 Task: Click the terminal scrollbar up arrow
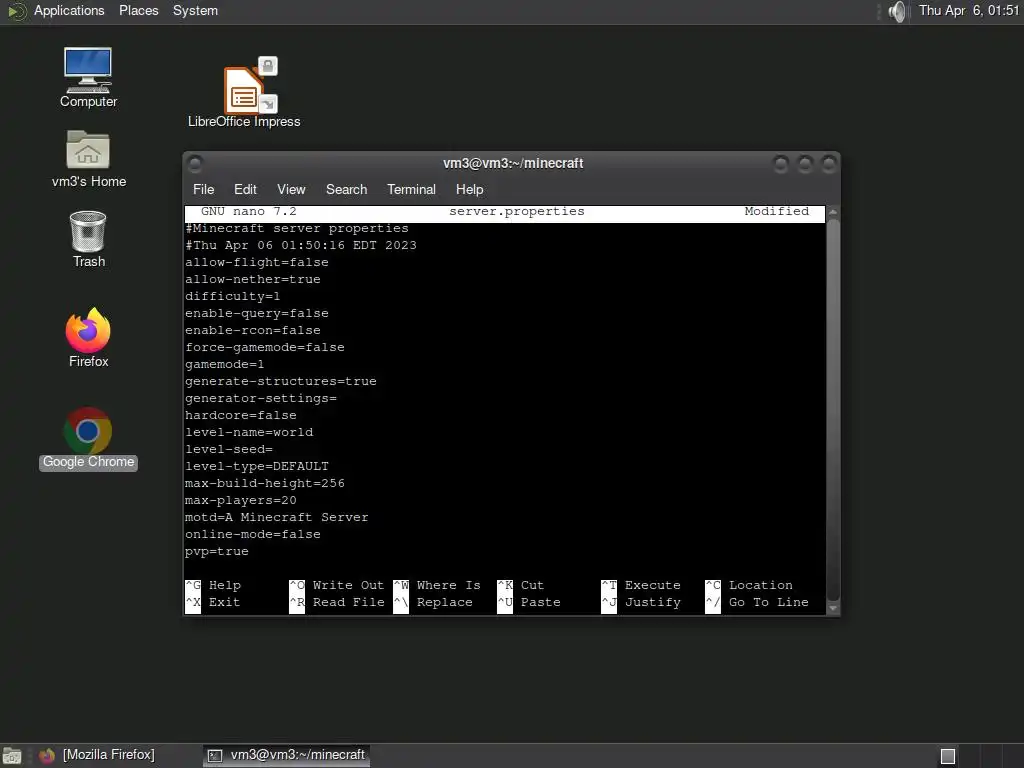(833, 212)
